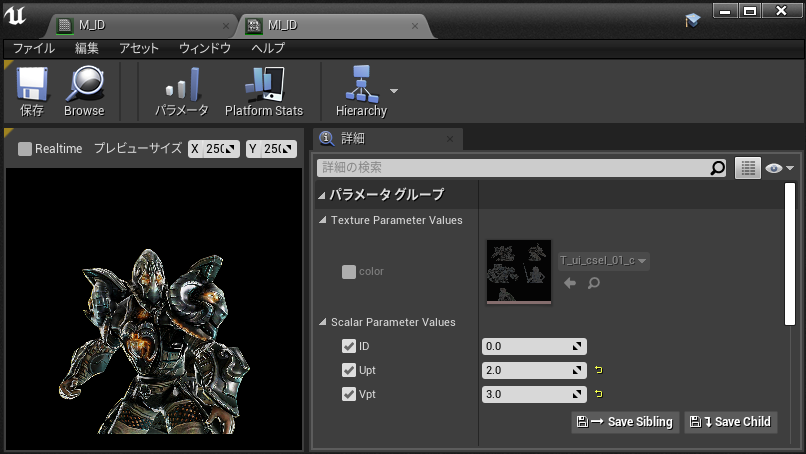Click the color texture thumbnail
The image size is (806, 454).
pyautogui.click(x=519, y=271)
